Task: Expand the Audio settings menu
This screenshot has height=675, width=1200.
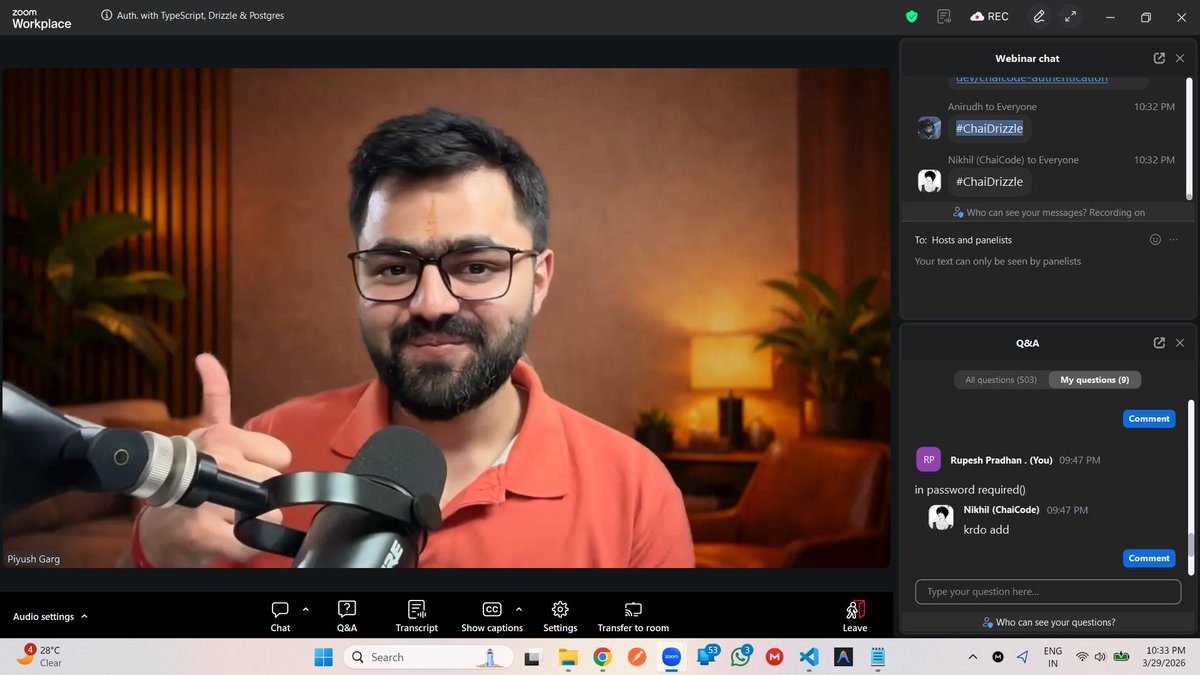Action: pyautogui.click(x=50, y=617)
